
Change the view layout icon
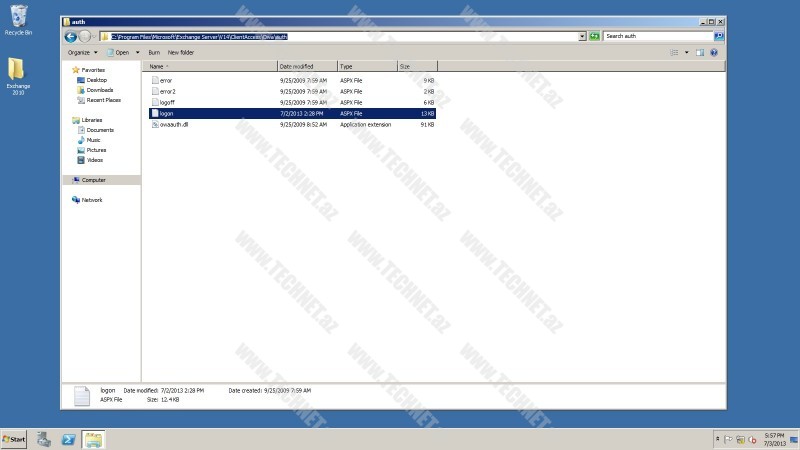pyautogui.click(x=674, y=53)
